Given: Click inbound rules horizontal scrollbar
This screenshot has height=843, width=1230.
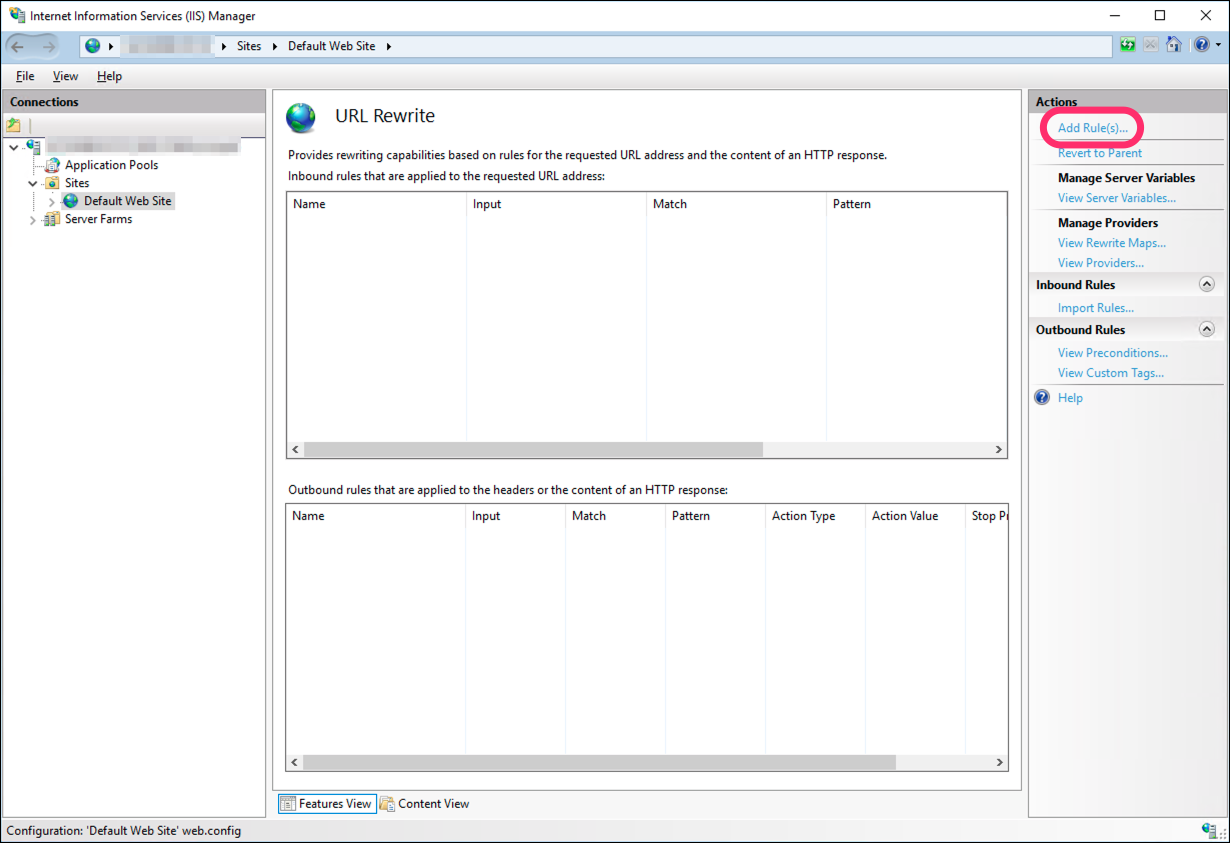Looking at the screenshot, I should (533, 450).
